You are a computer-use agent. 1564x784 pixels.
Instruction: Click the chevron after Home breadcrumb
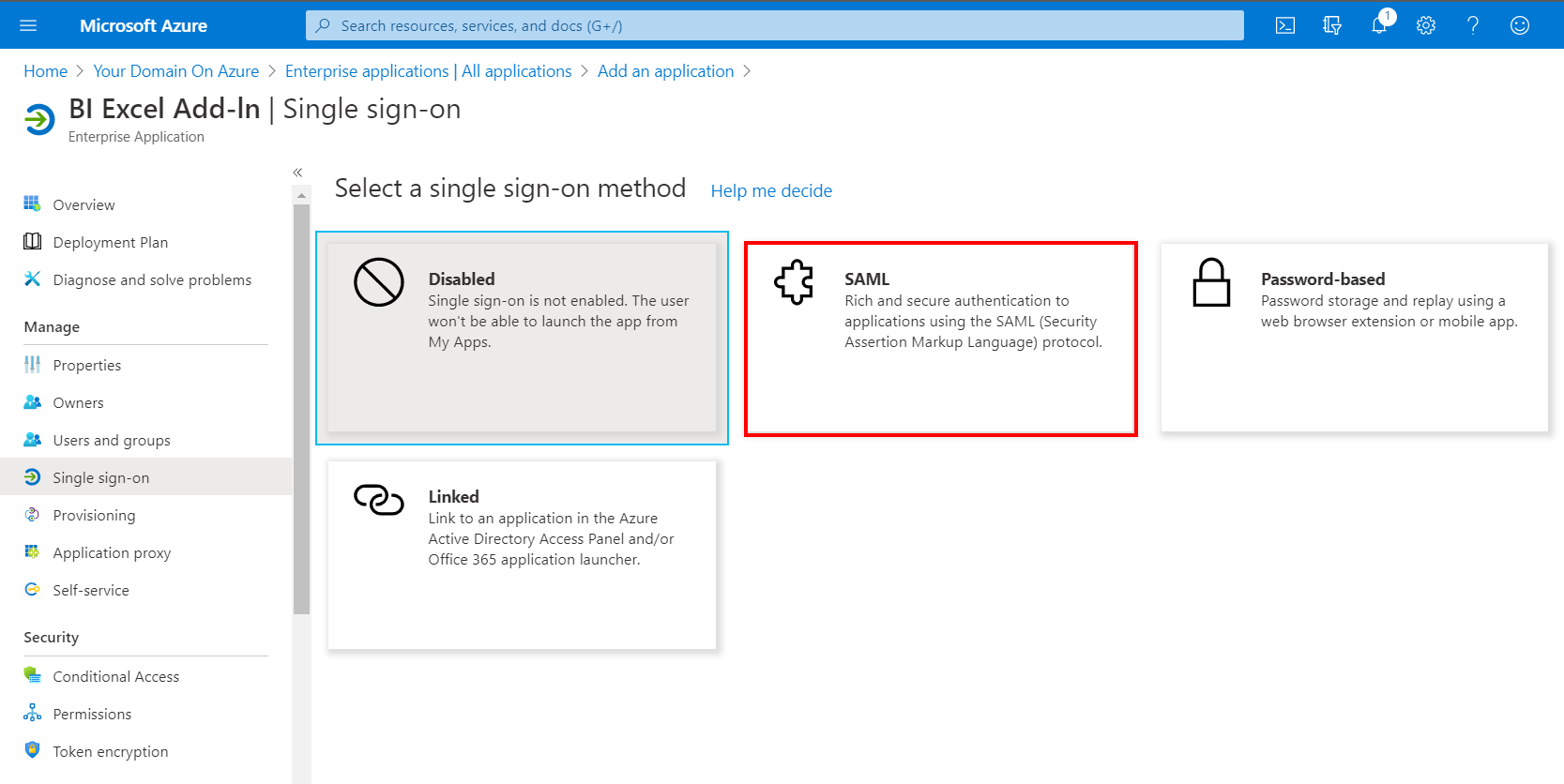point(80,71)
